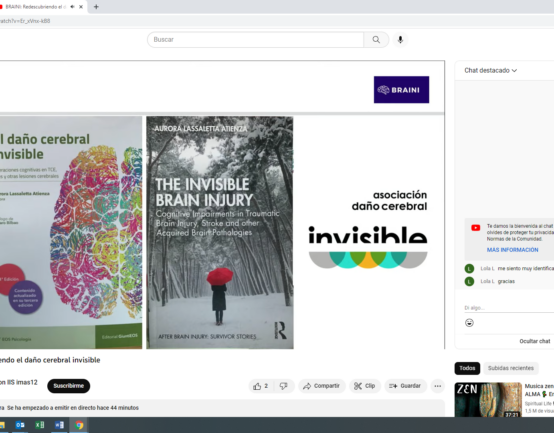Hide chat with Ocultar chat
554x433 pixels.
pos(535,341)
